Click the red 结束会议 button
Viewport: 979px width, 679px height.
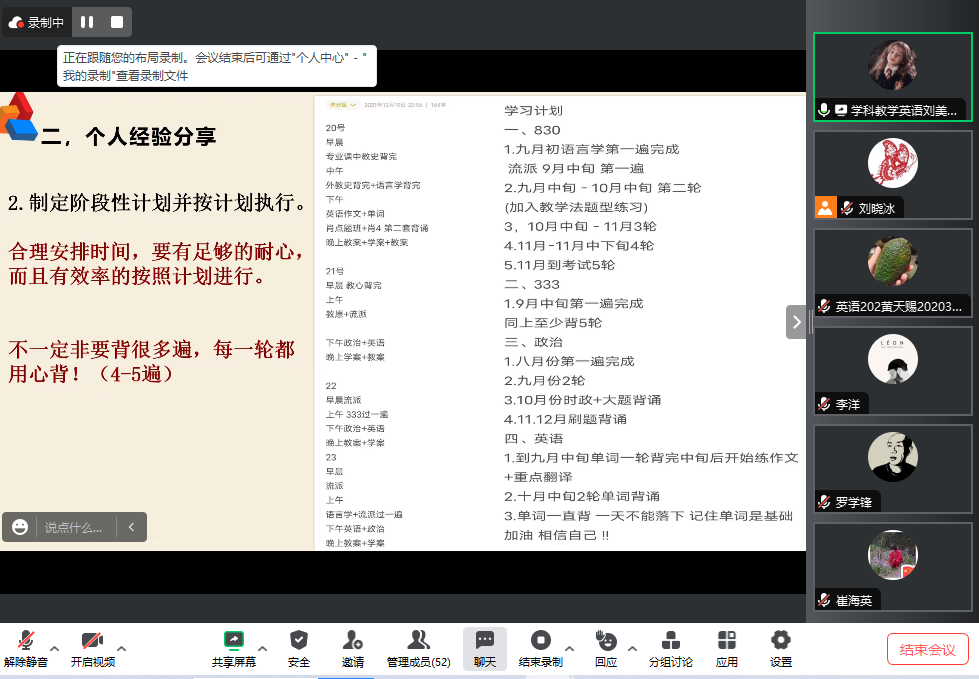(x=927, y=649)
